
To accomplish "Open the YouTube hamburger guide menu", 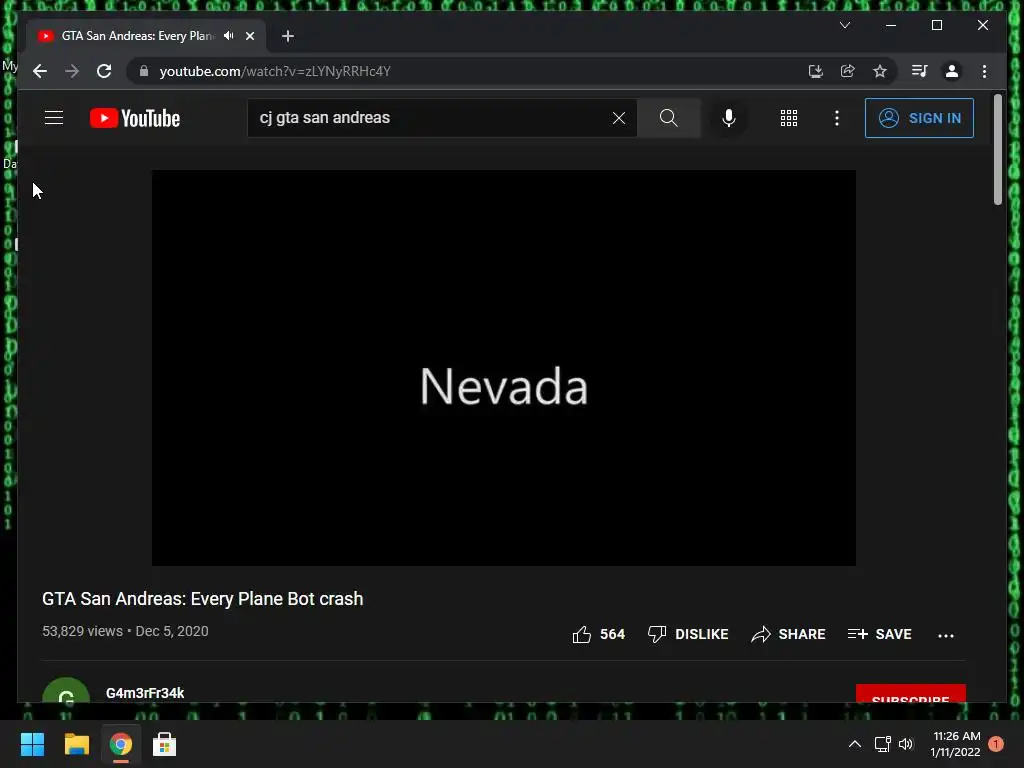I will (54, 118).
